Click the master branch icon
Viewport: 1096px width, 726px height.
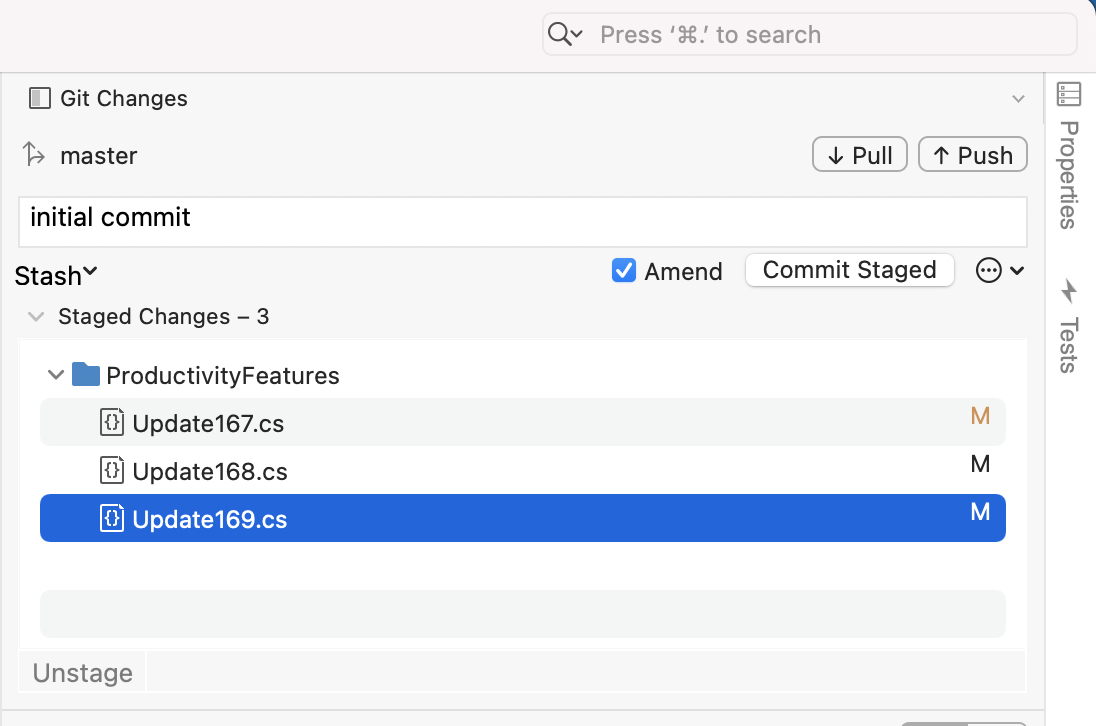(x=35, y=155)
